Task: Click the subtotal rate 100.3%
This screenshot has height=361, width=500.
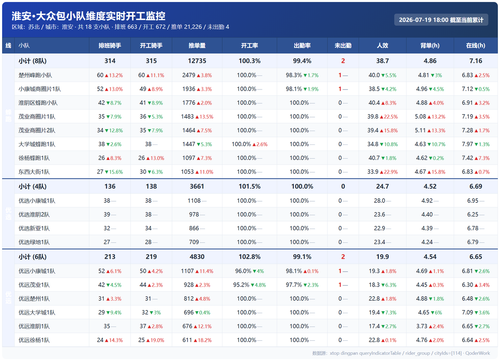Action: pyautogui.click(x=249, y=61)
